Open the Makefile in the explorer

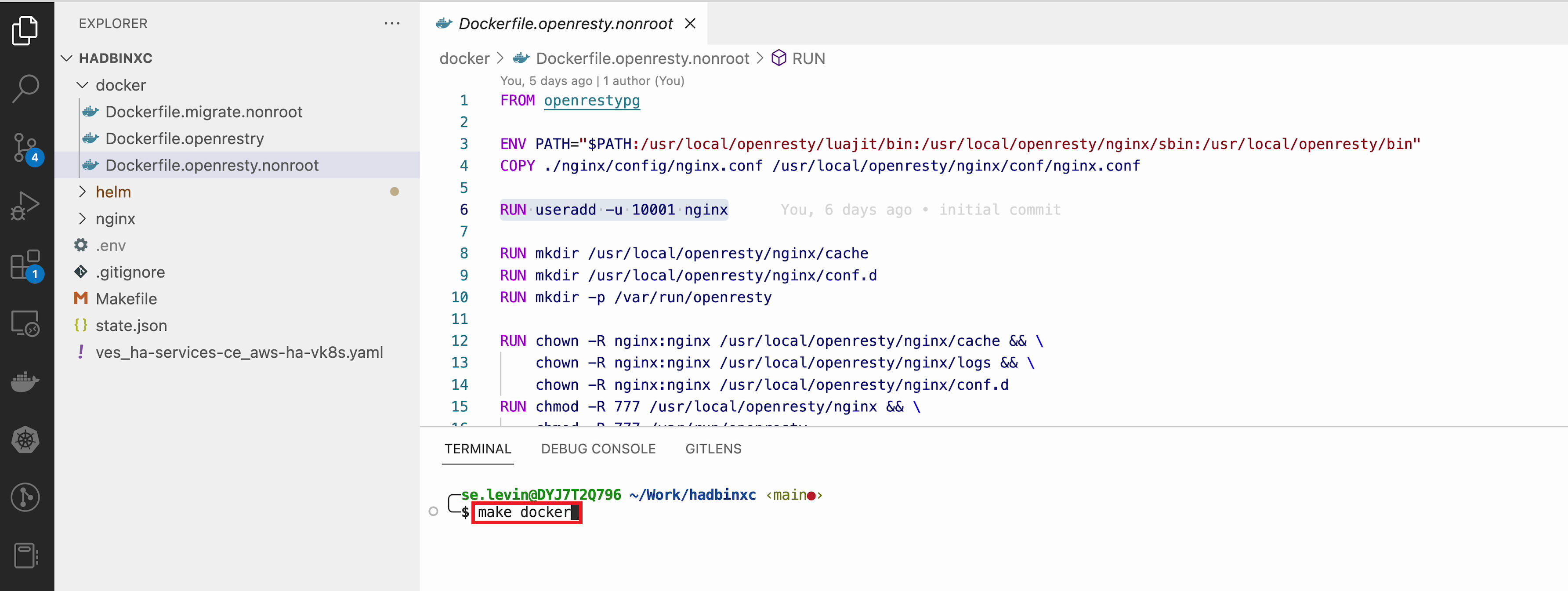126,299
